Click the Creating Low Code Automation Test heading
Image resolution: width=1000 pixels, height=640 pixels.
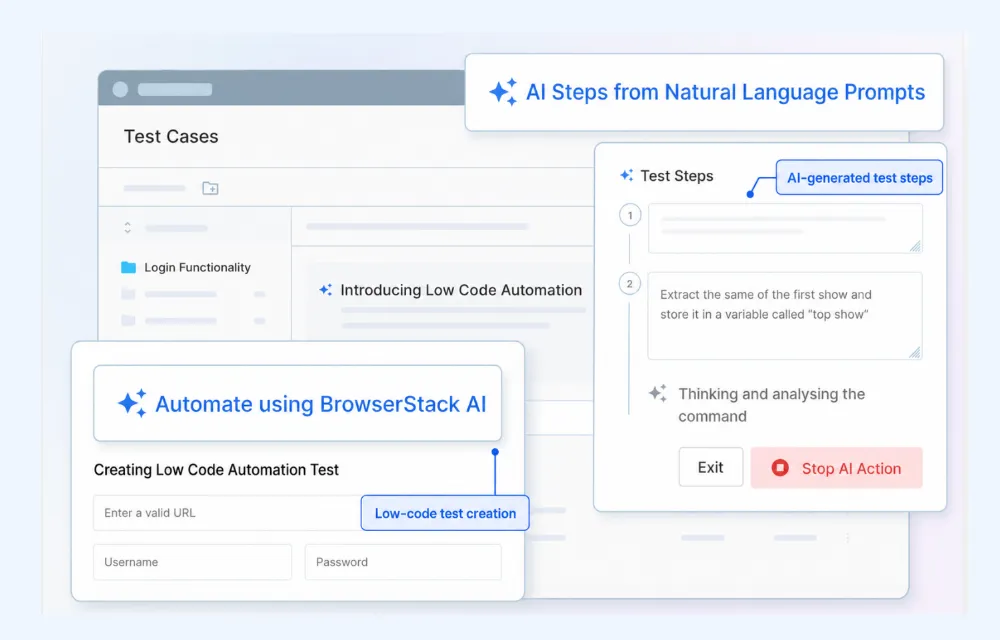coord(216,470)
